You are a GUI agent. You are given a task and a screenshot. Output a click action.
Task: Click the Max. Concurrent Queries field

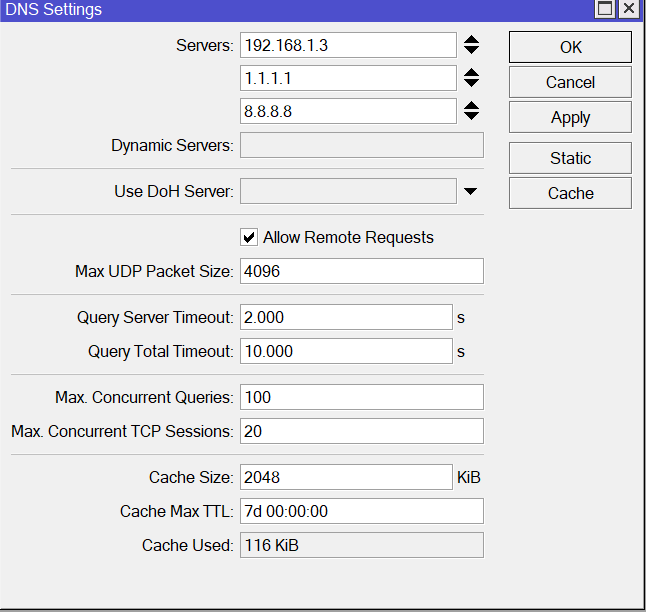[361, 397]
